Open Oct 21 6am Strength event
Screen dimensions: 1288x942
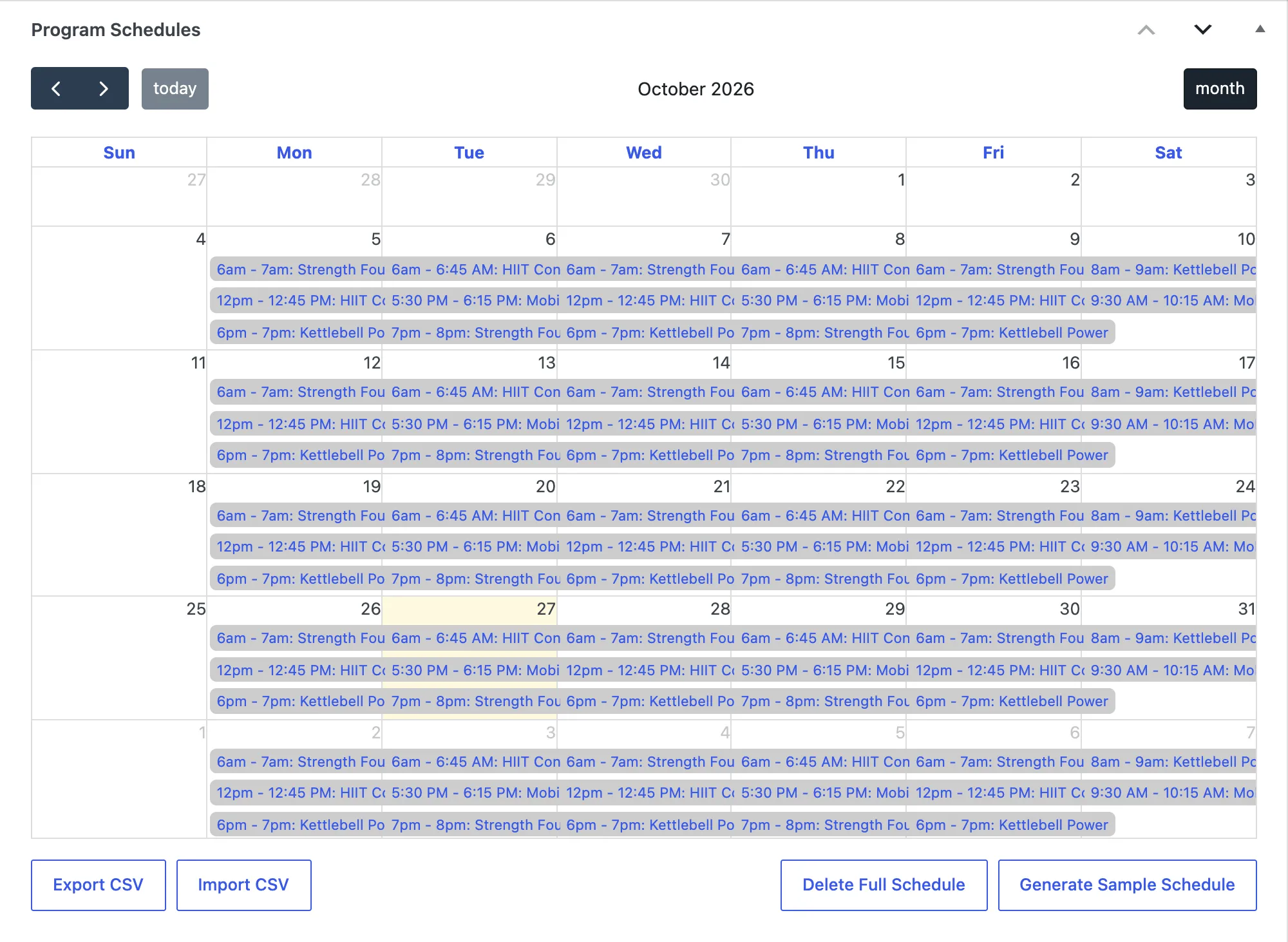[x=648, y=515]
